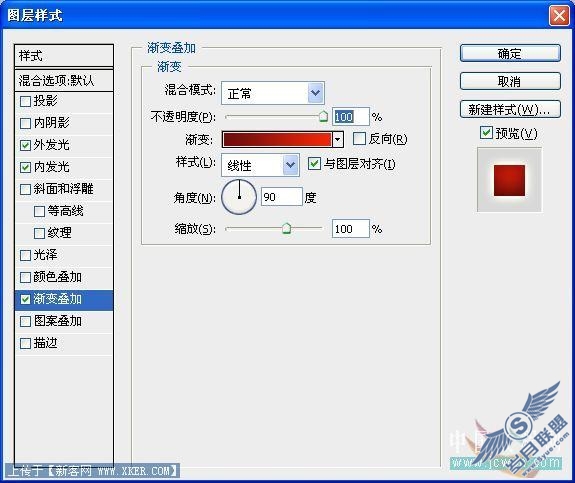This screenshot has width=575, height=483.
Task: Click the layer style preview thumbnail
Action: pyautogui.click(x=509, y=180)
